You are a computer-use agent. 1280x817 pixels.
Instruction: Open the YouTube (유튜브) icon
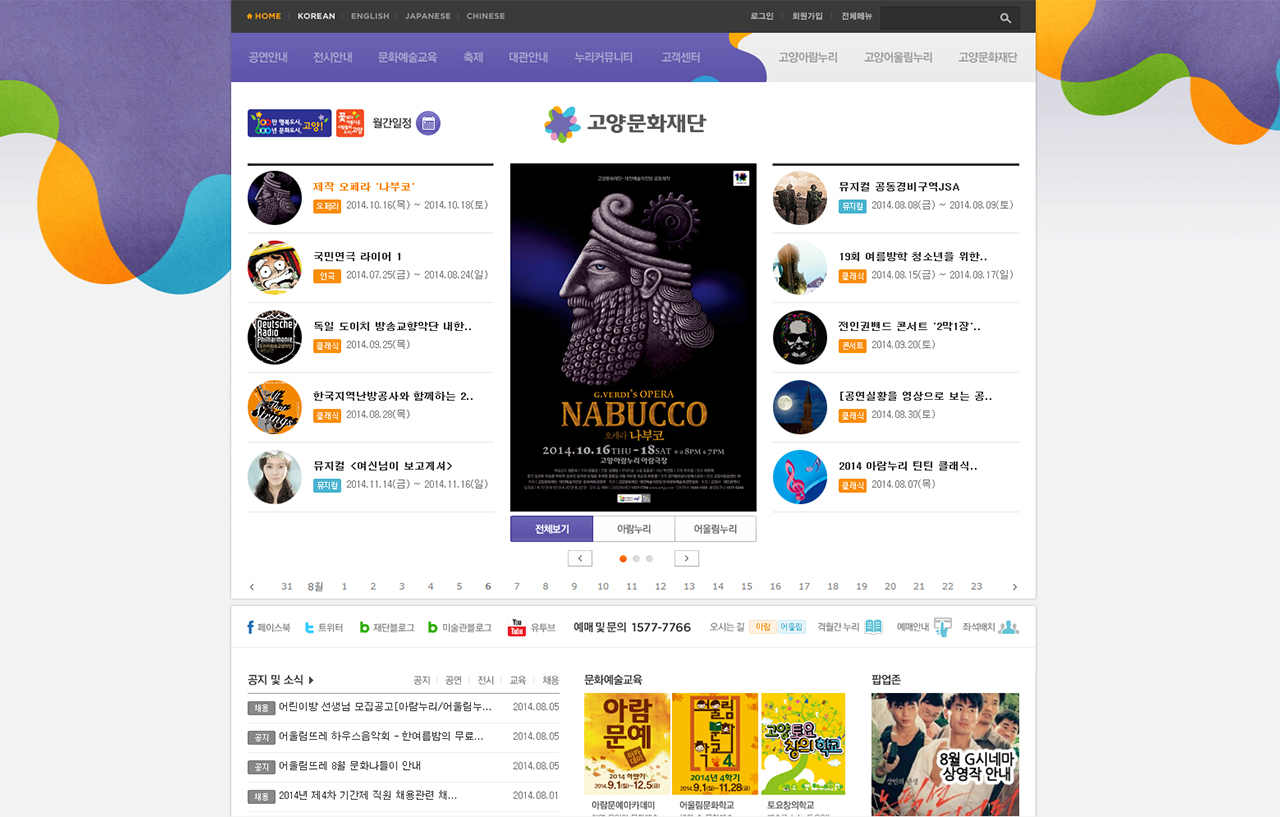517,627
